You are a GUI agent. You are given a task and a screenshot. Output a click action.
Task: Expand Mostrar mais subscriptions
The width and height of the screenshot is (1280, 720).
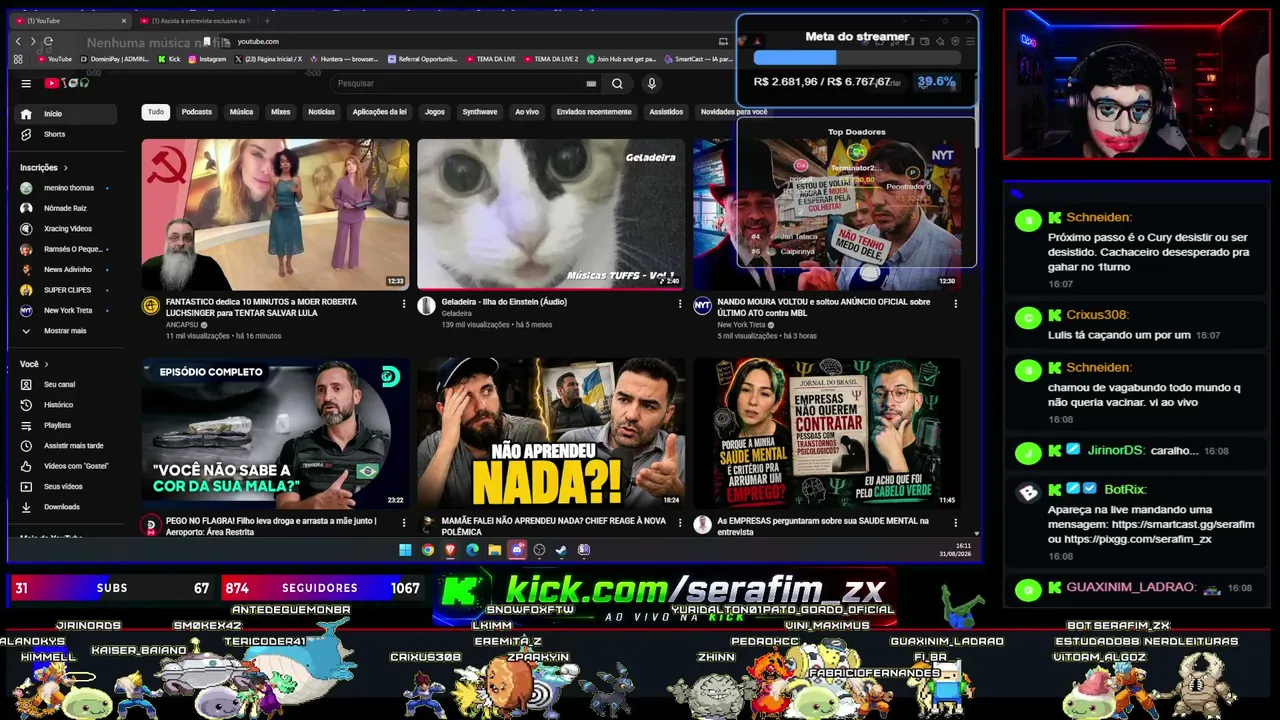pos(66,331)
